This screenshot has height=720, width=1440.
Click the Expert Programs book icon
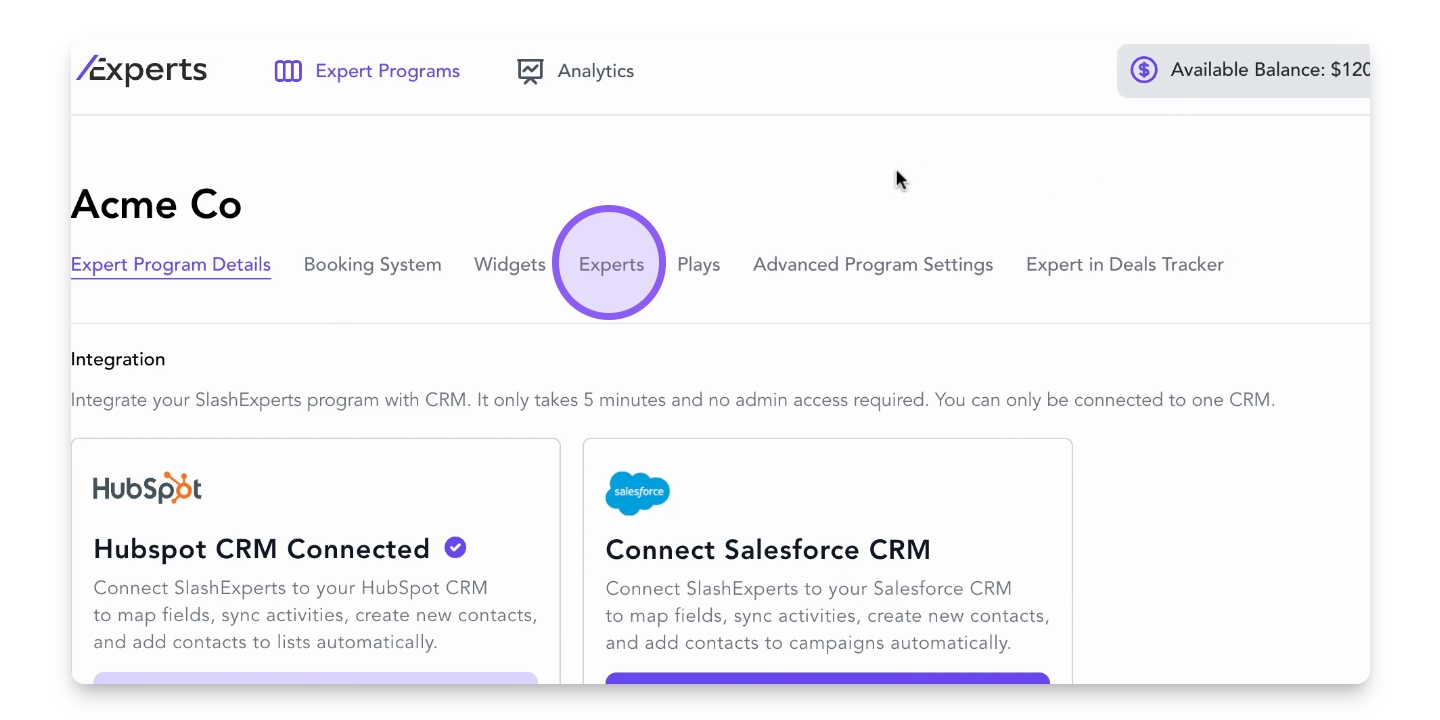coord(288,71)
